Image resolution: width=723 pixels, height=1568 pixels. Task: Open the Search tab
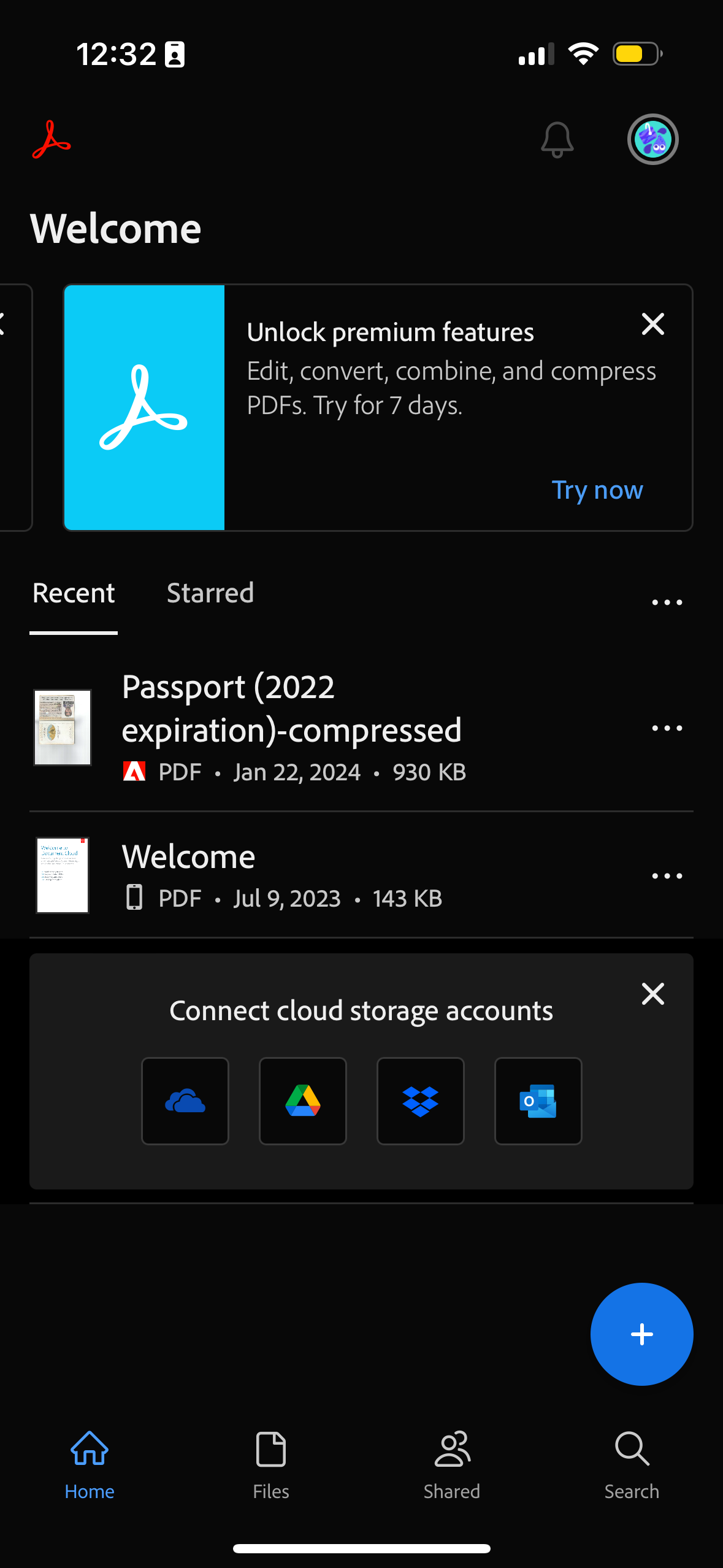tap(632, 1466)
